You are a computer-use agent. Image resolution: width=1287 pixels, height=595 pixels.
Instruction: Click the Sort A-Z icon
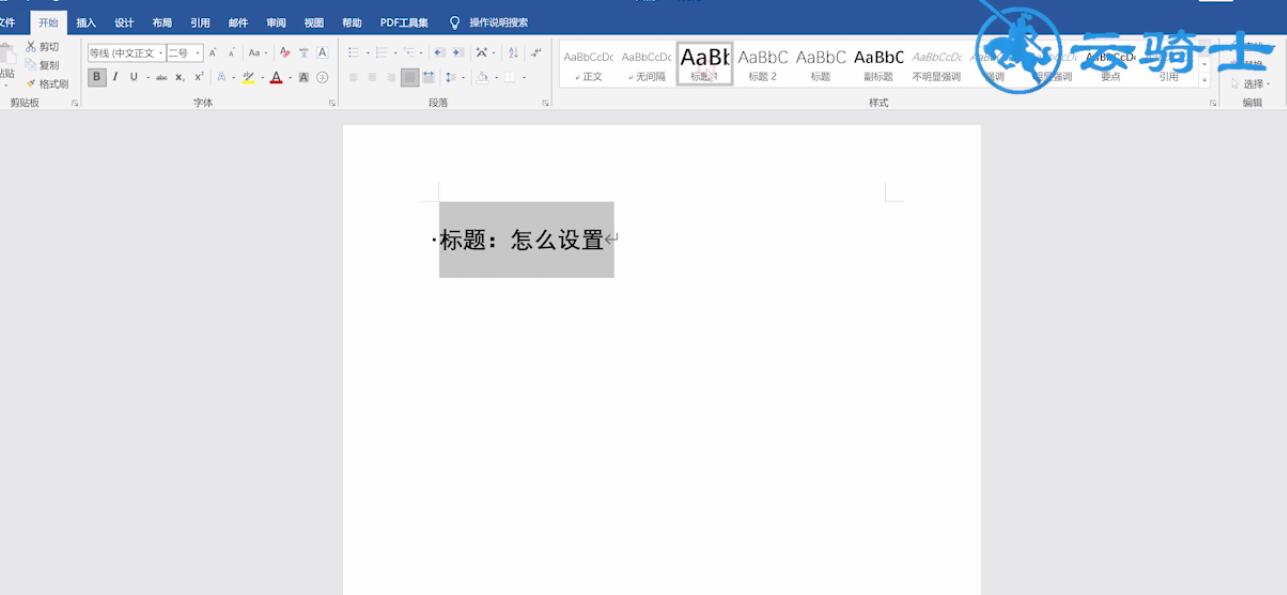click(x=513, y=52)
